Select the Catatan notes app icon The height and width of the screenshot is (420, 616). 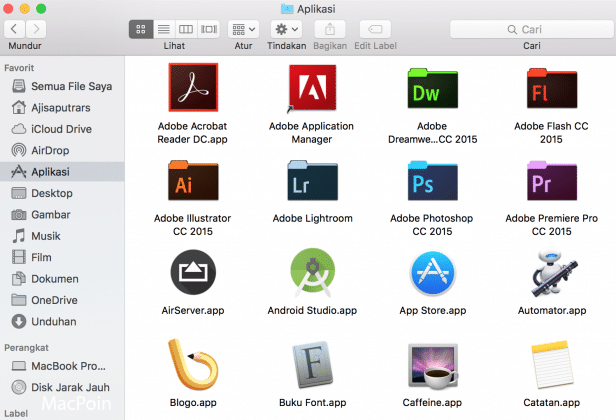[552, 365]
